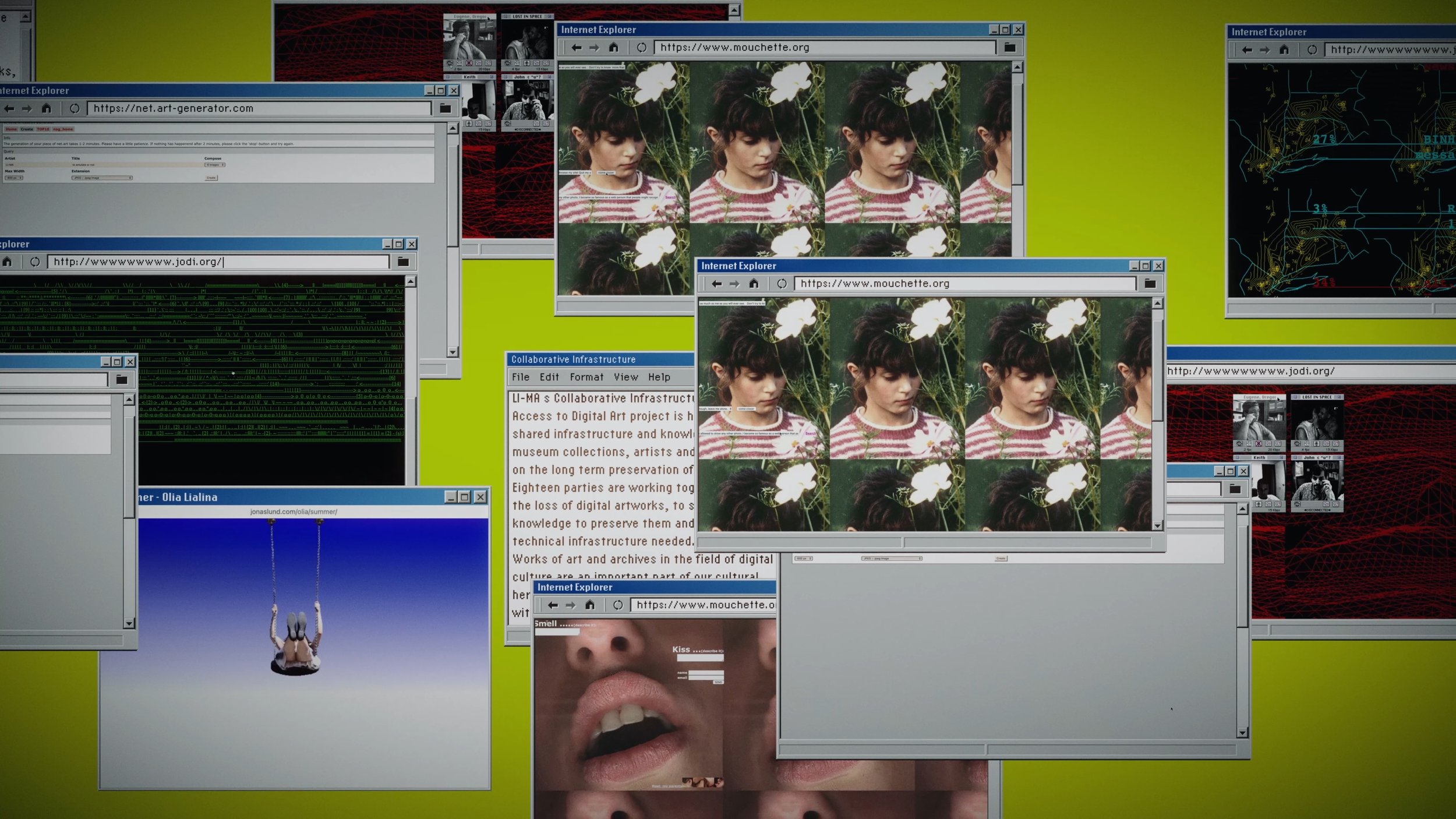This screenshot has height=819, width=1456.
Task: Open View menu in Collaborative Infrastructure
Action: pos(626,377)
